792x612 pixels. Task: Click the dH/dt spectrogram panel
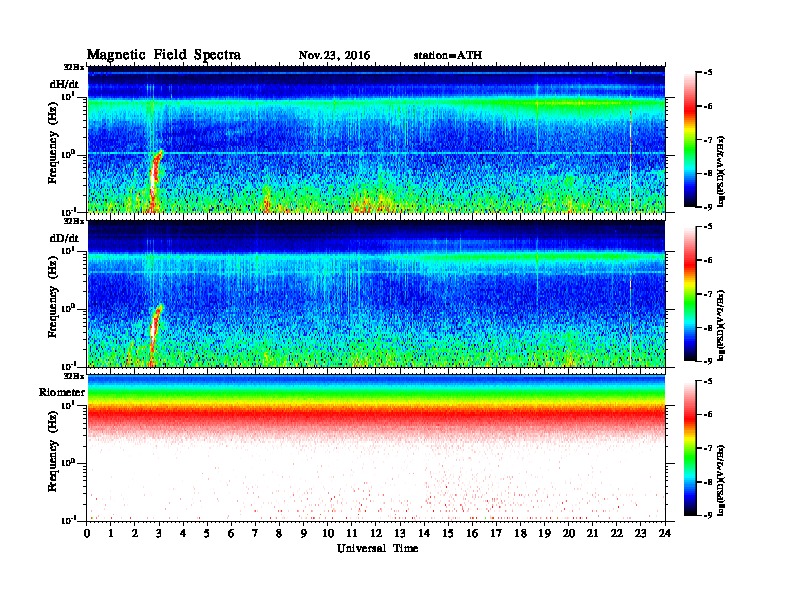point(376,139)
